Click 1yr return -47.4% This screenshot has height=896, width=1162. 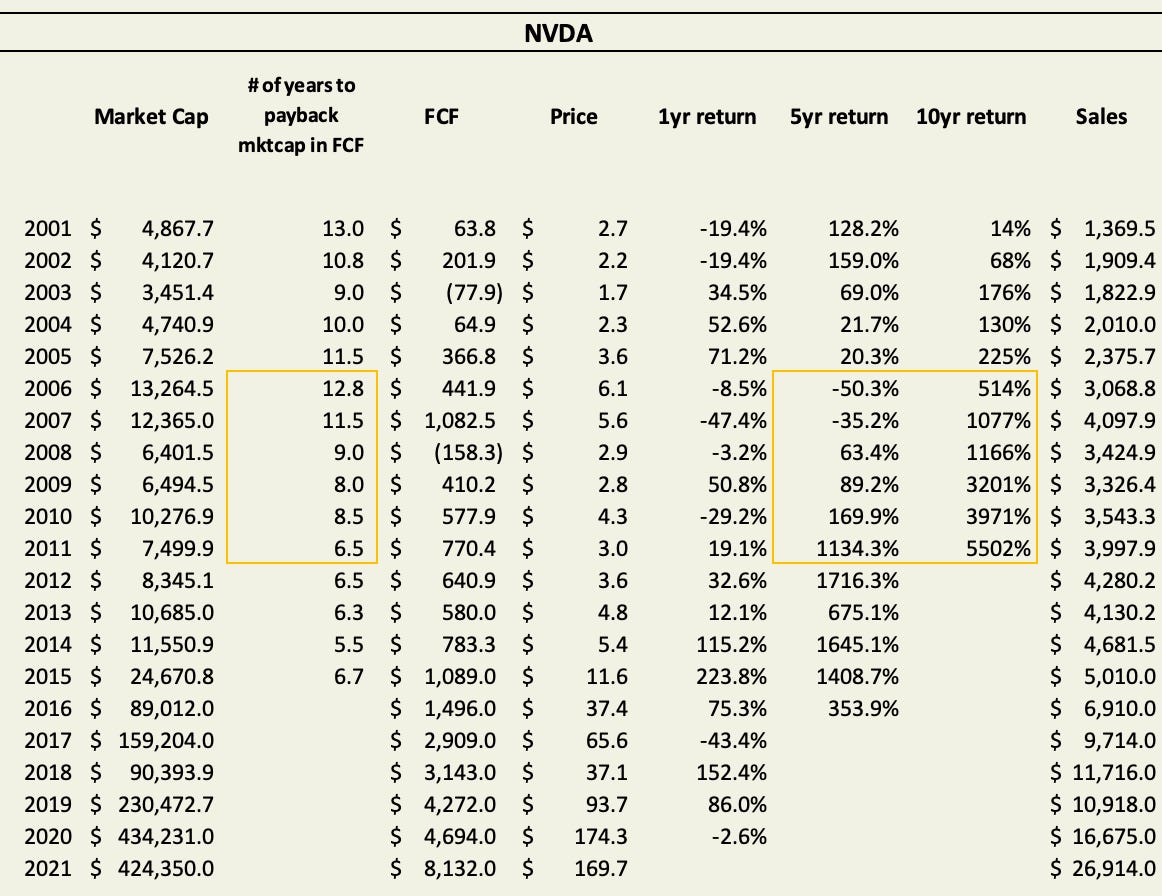pos(733,420)
